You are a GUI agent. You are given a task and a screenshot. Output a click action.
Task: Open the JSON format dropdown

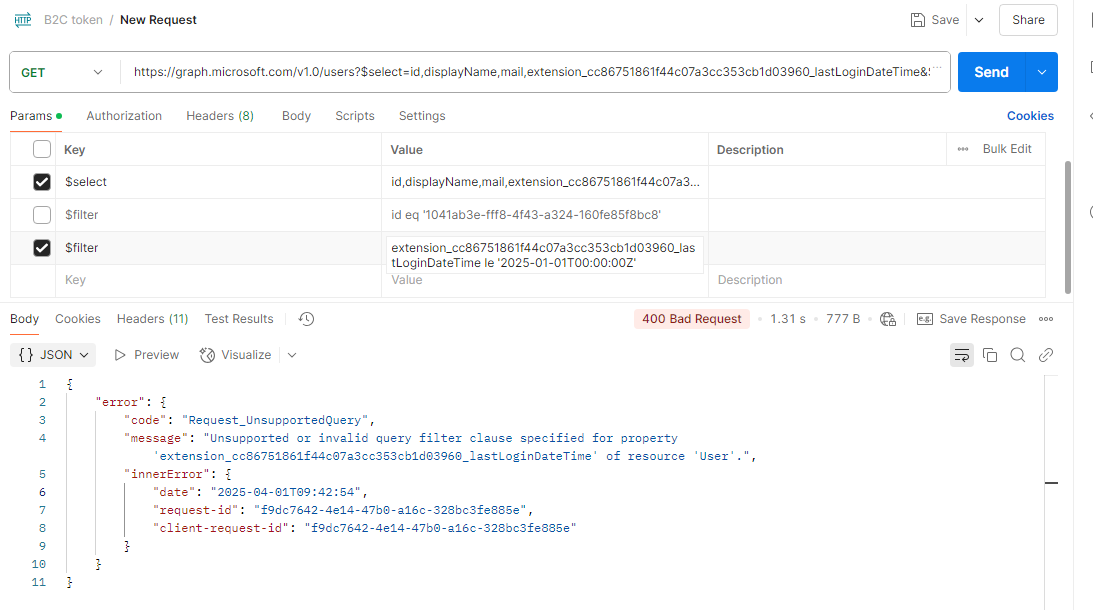click(x=53, y=355)
